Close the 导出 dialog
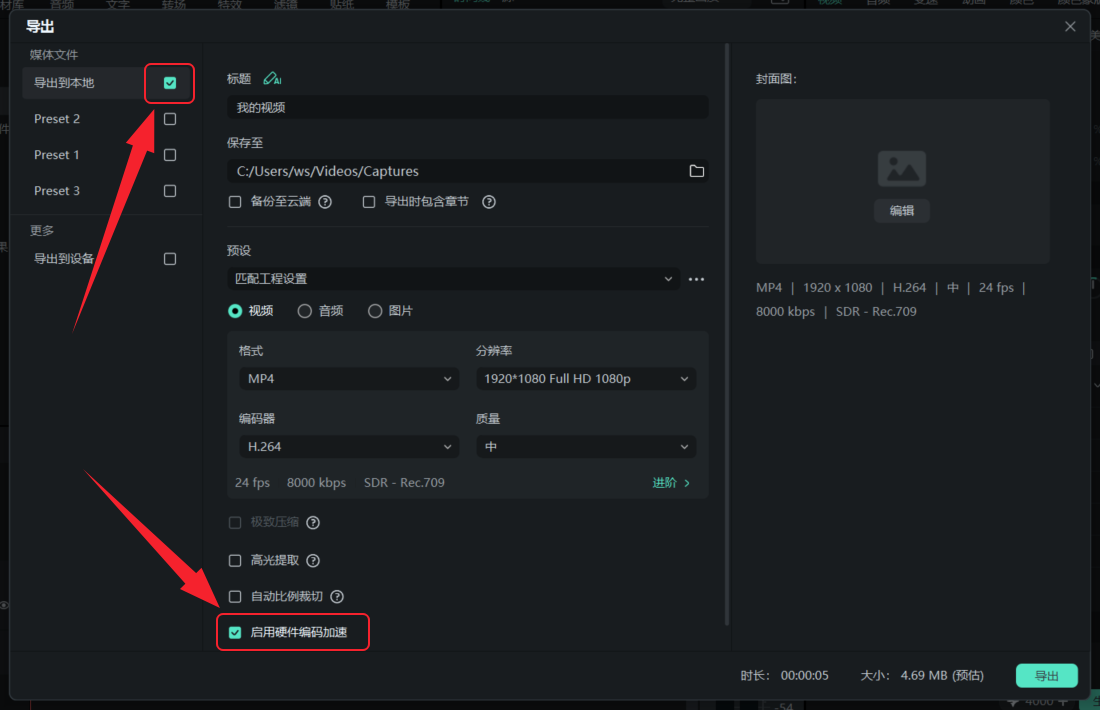This screenshot has width=1100, height=710. tap(1070, 27)
